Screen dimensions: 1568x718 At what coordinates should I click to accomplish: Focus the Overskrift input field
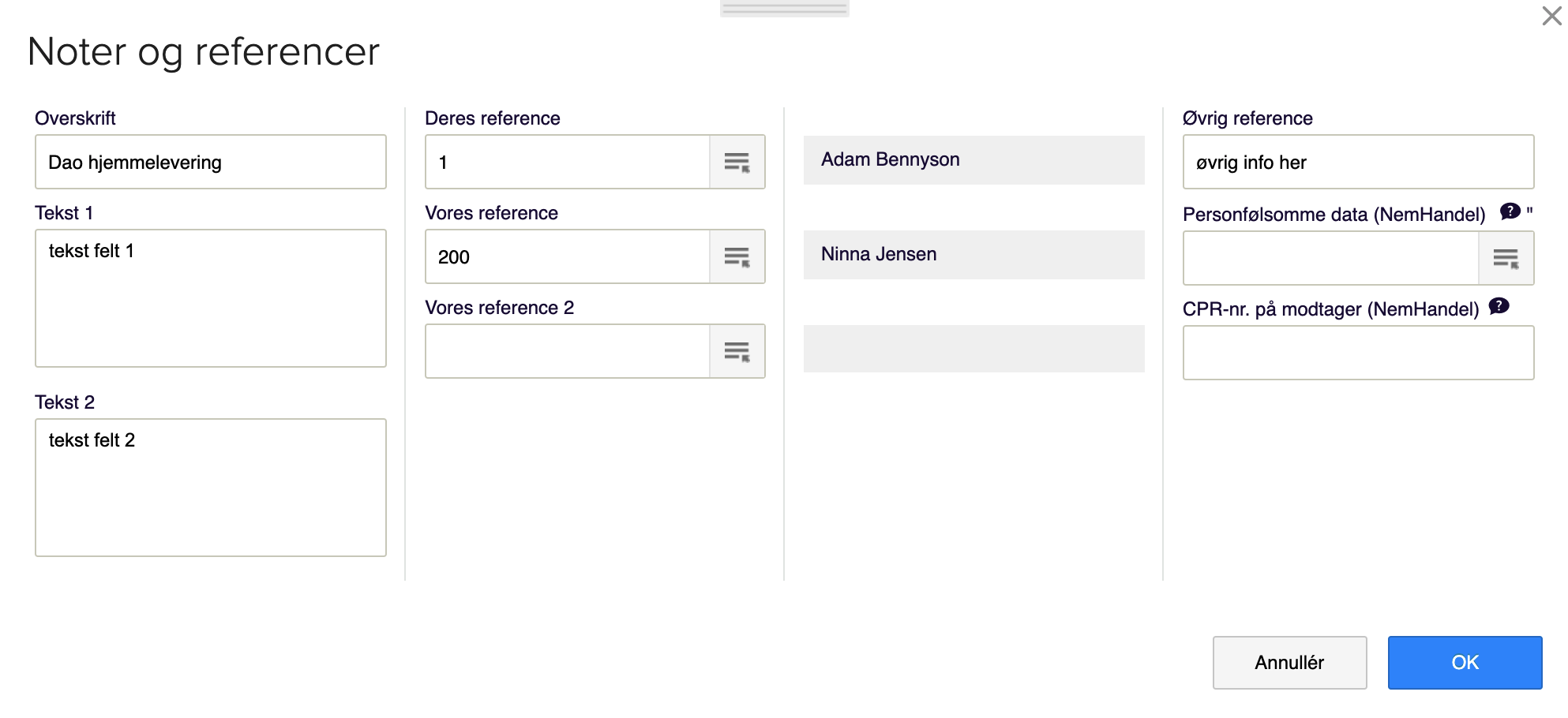tap(210, 162)
